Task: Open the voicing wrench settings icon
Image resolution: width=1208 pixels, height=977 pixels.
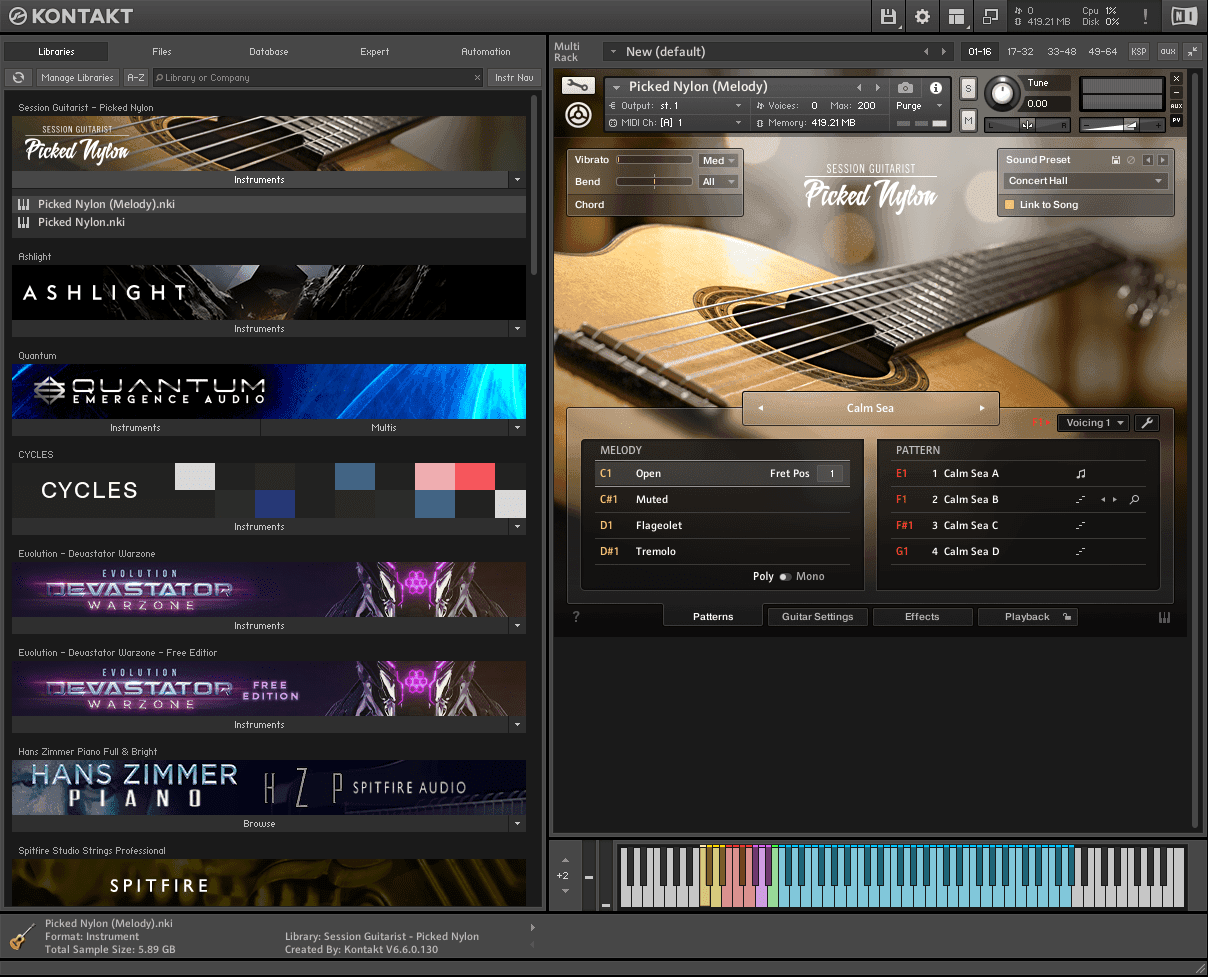Action: [1147, 423]
